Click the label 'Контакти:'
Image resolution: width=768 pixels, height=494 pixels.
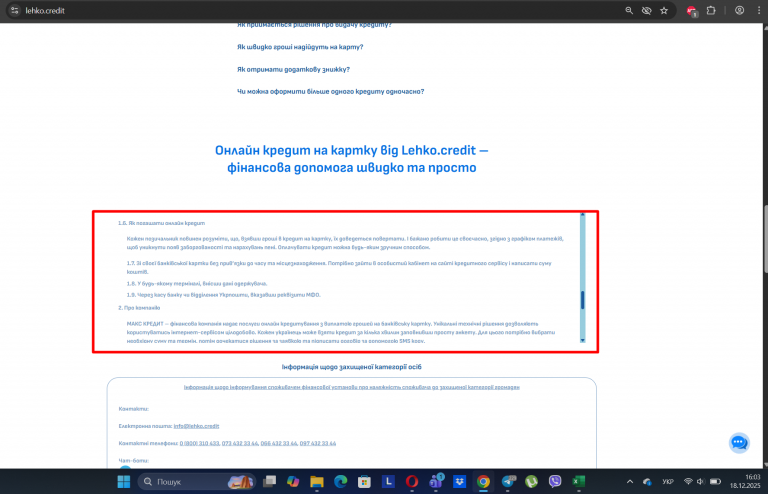[133, 409]
